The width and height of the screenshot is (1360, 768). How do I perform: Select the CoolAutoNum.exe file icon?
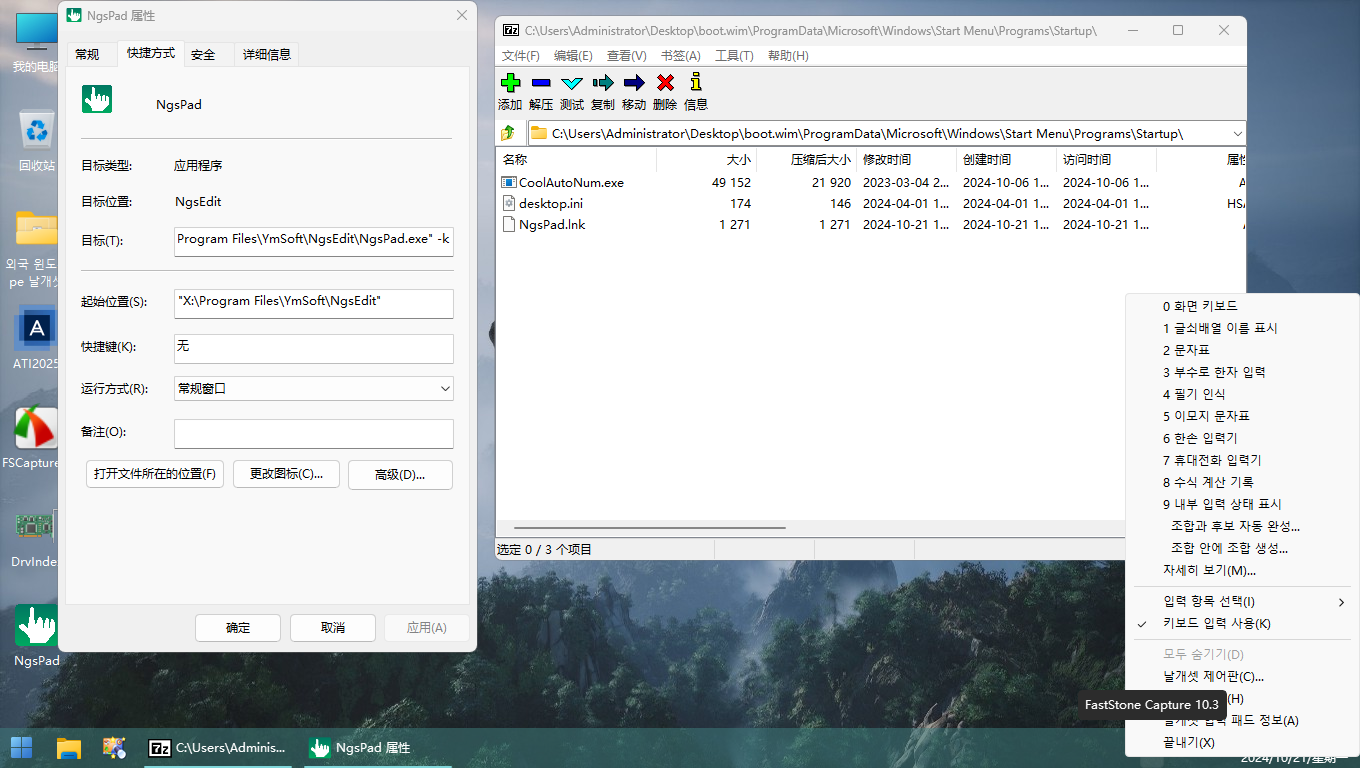point(509,183)
